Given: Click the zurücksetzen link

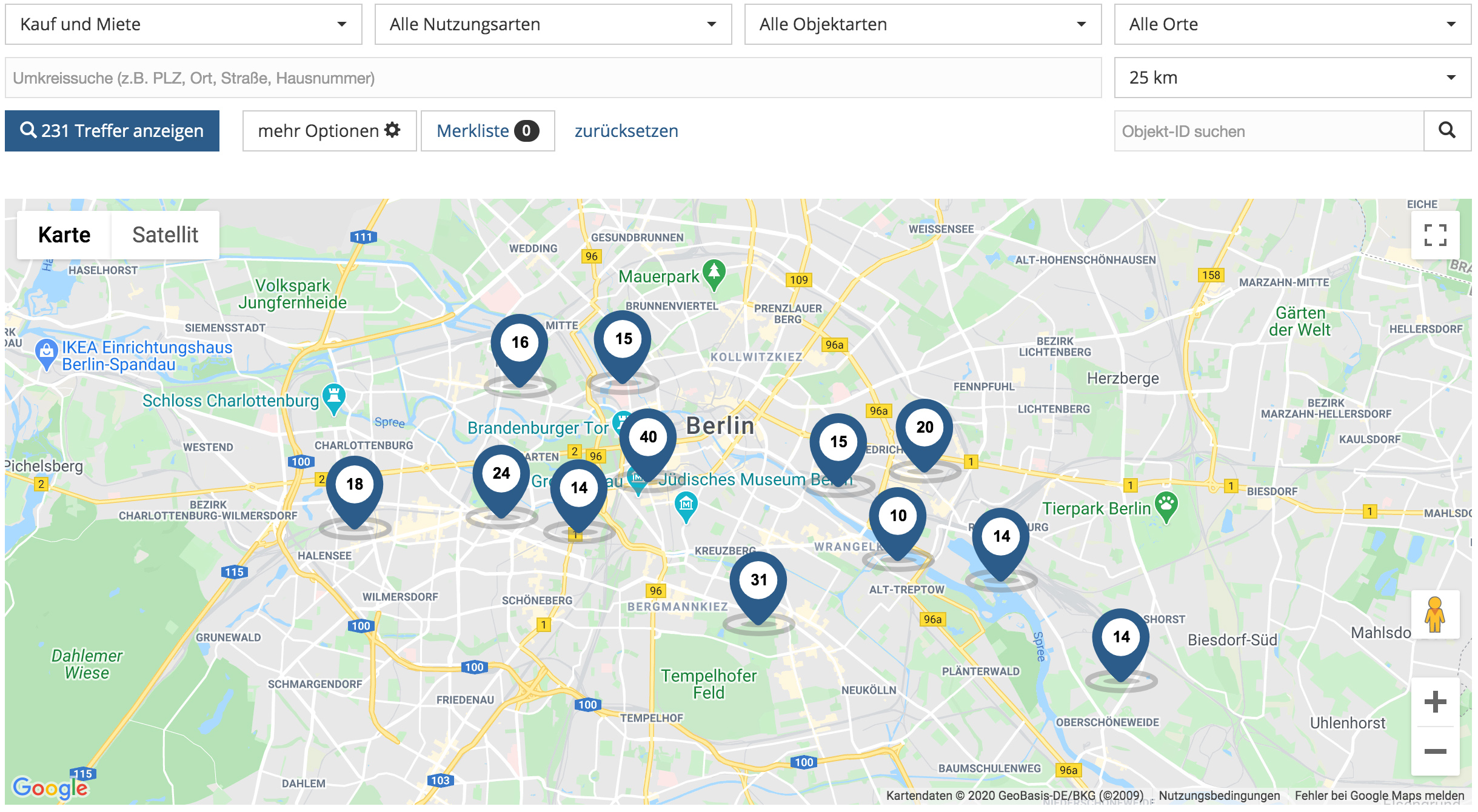Looking at the screenshot, I should point(626,131).
